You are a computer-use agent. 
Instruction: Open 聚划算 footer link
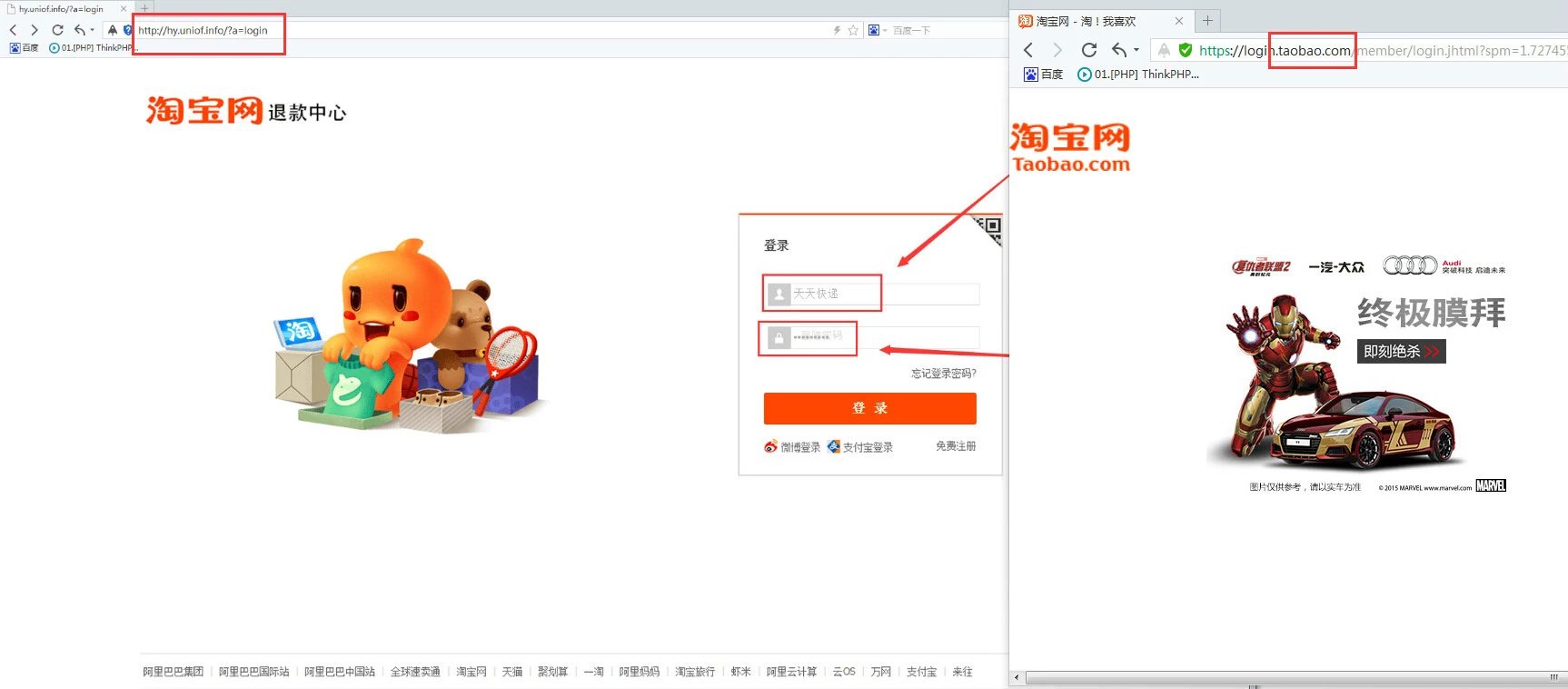553,672
